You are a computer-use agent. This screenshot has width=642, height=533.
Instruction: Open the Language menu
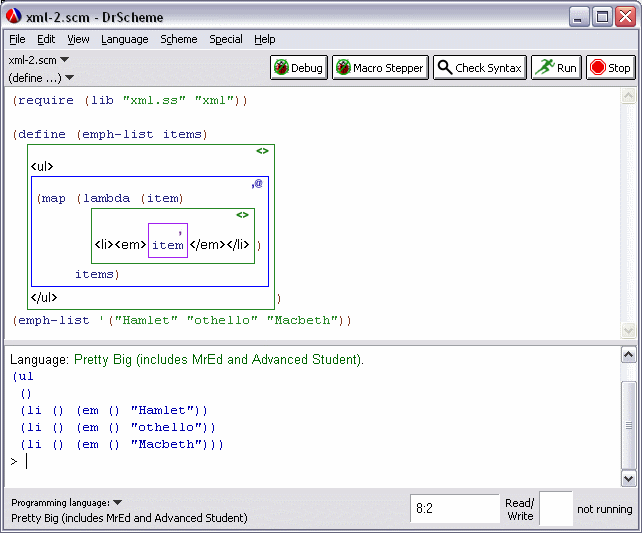124,39
